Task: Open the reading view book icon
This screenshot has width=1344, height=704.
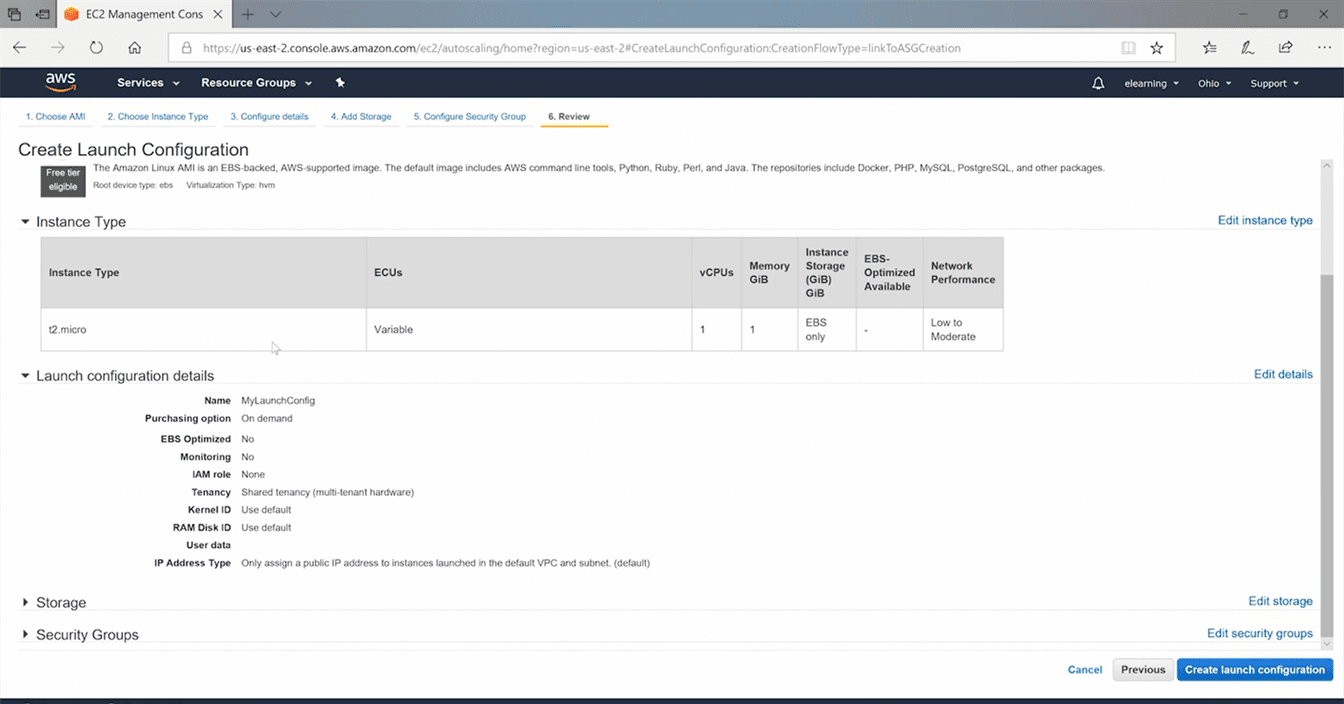Action: (x=1128, y=47)
